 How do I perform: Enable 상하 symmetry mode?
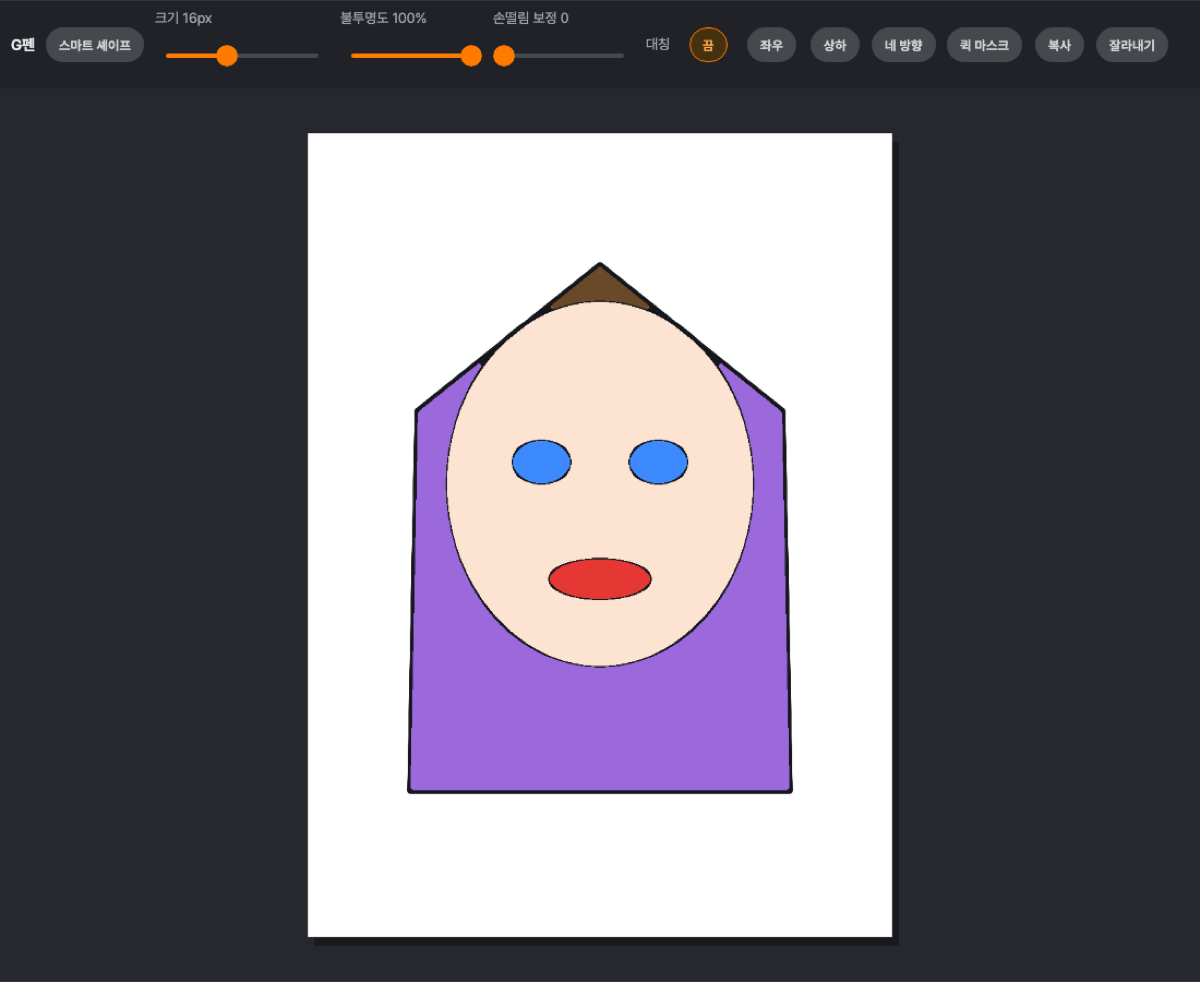click(x=834, y=45)
